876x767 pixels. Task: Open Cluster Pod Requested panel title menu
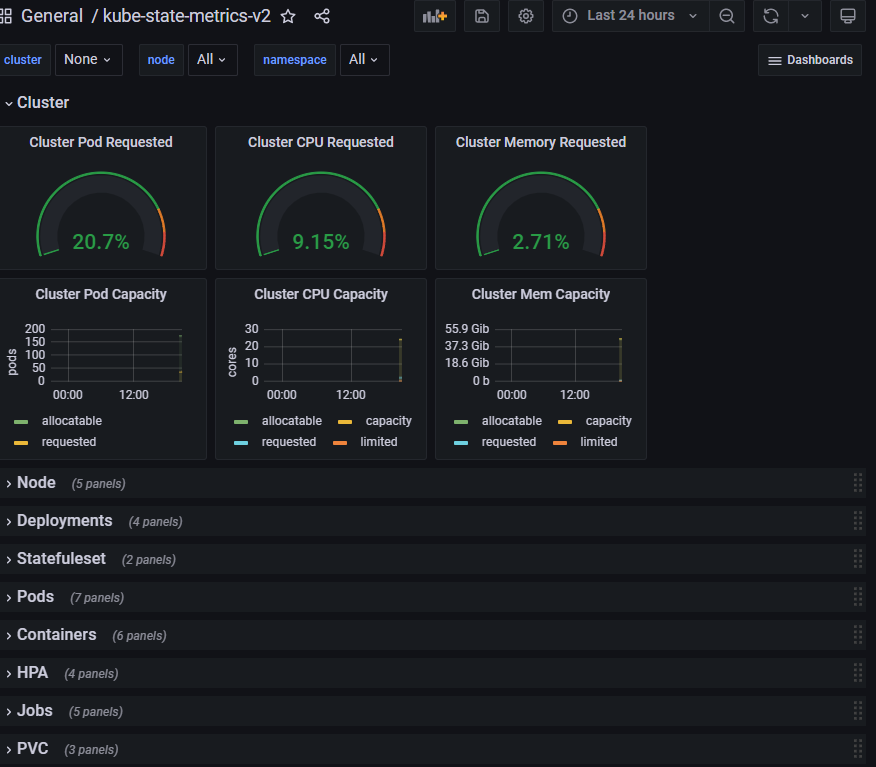coord(101,142)
